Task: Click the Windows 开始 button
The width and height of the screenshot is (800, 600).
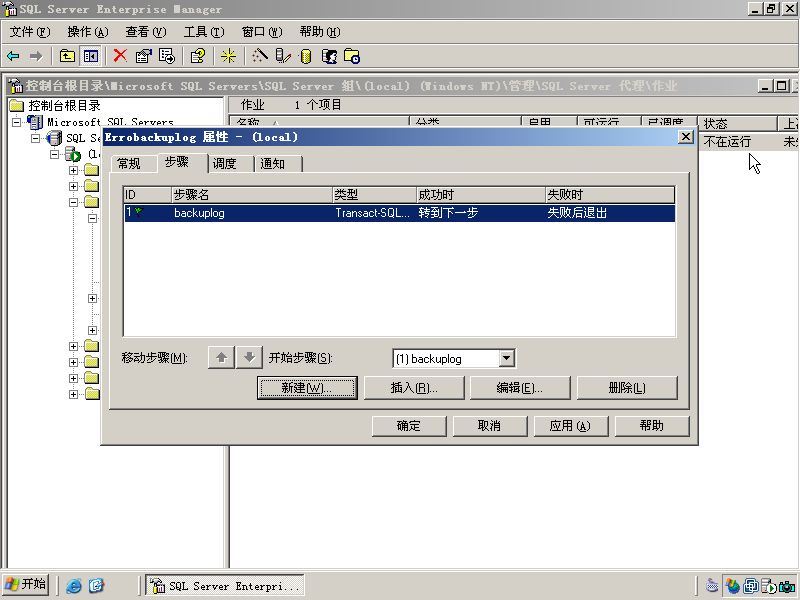Action: [26, 584]
